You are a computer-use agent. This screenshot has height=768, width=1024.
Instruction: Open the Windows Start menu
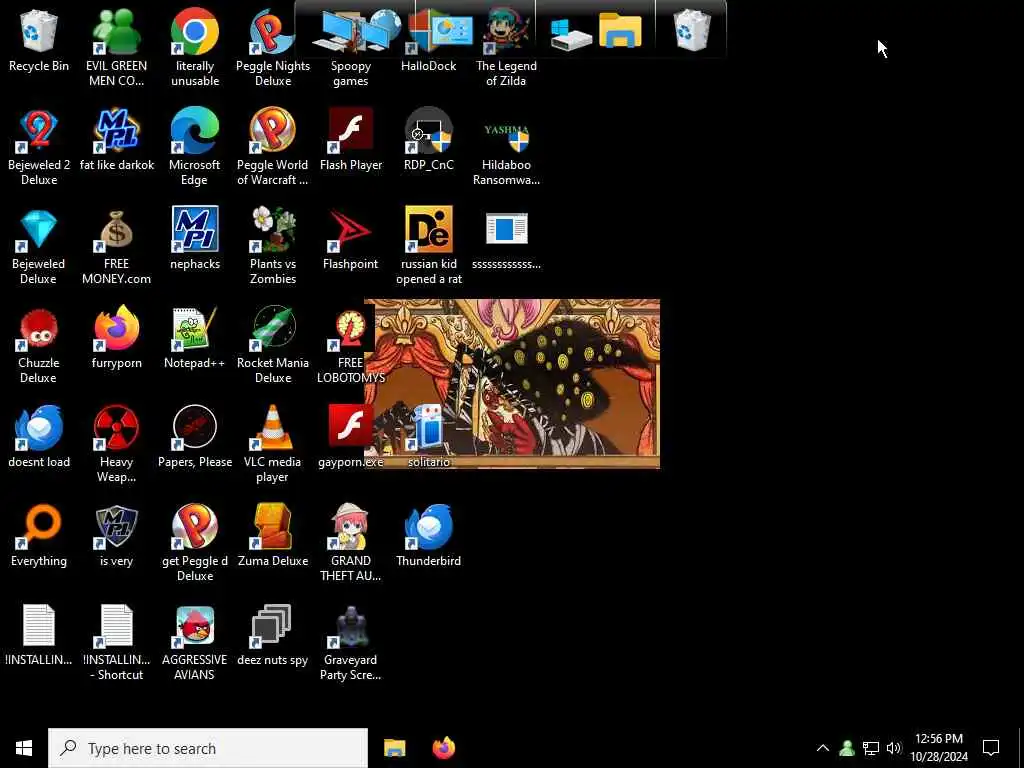click(24, 748)
